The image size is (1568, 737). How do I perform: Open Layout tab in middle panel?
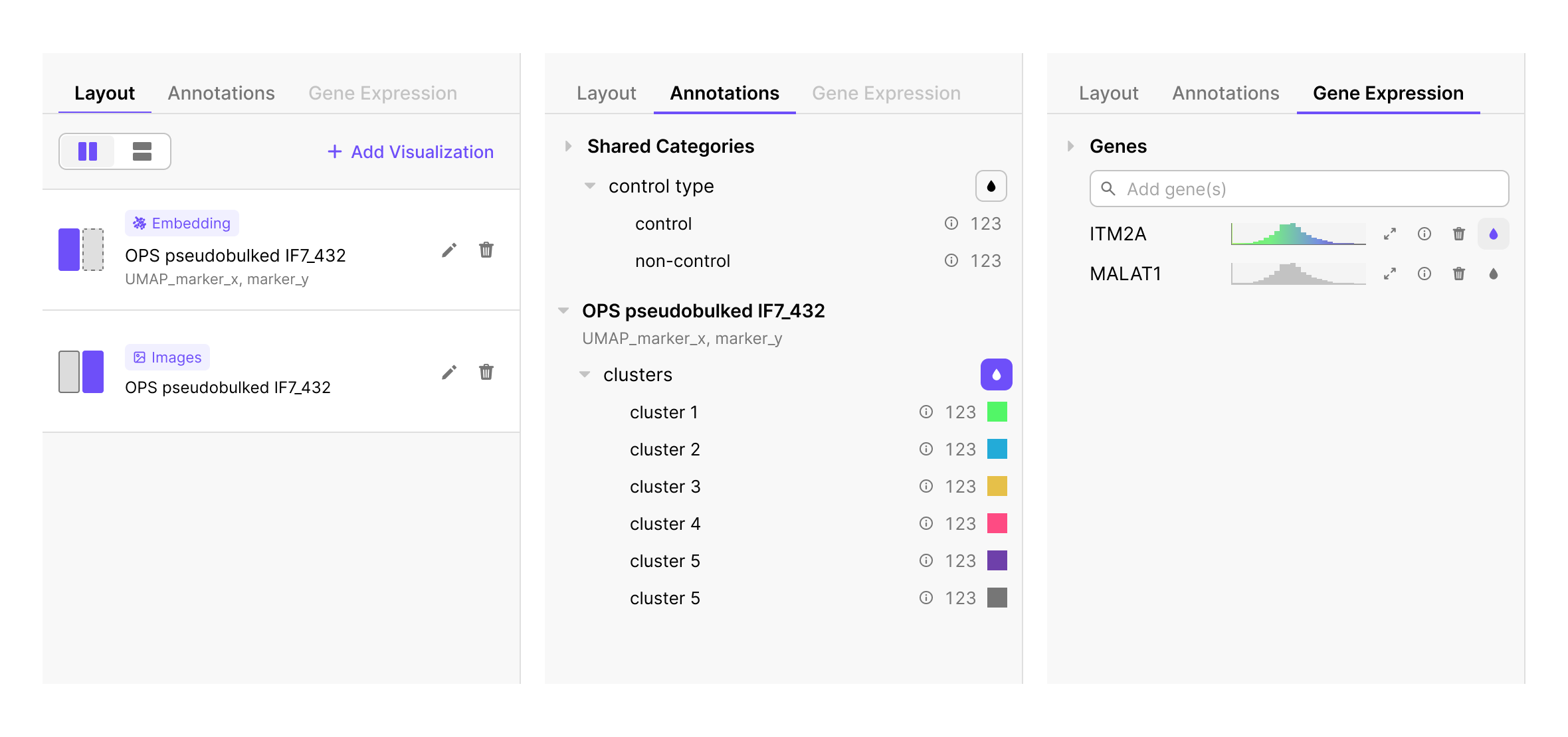[x=607, y=93]
